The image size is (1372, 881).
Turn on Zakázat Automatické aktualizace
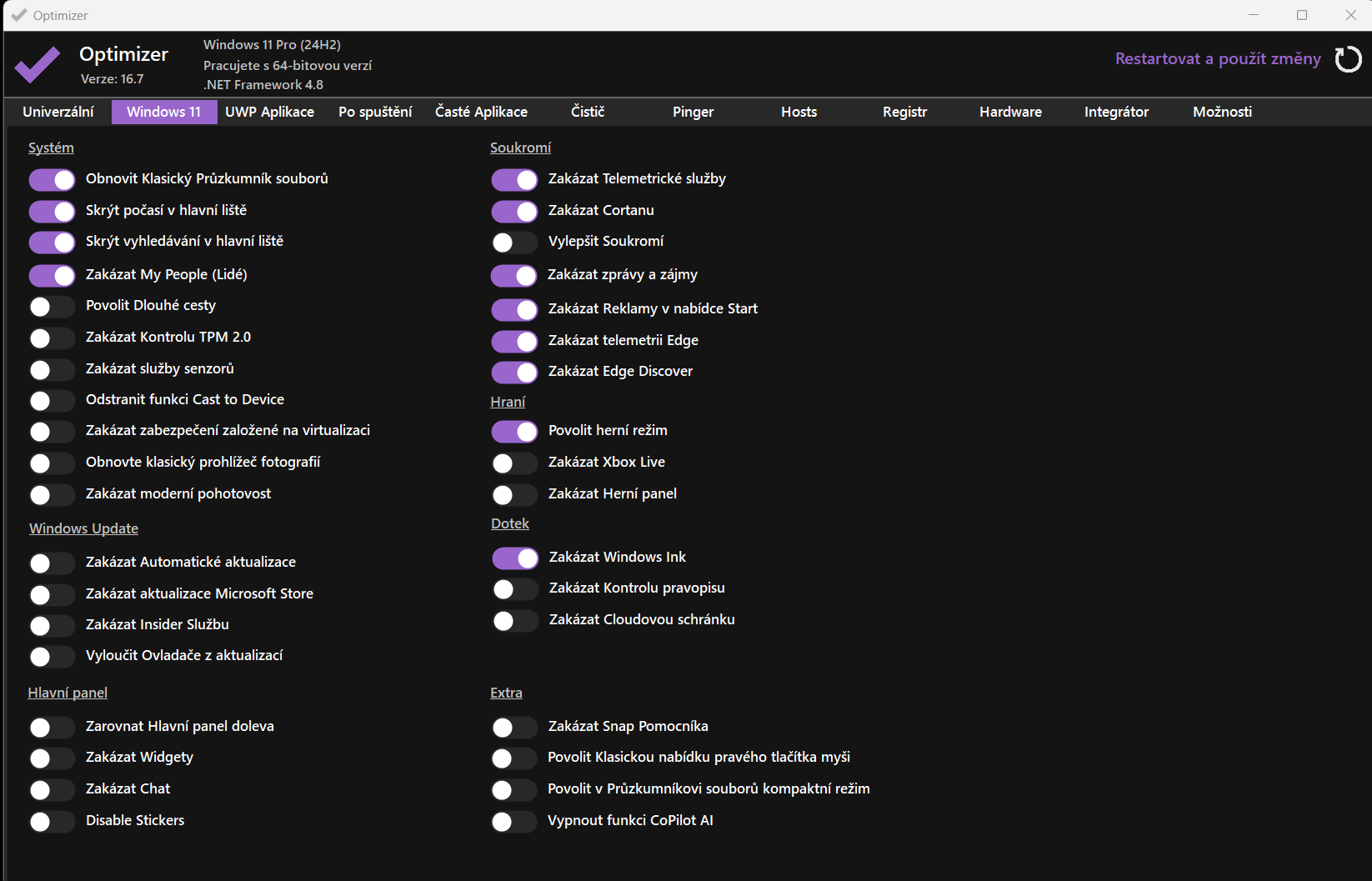[53, 563]
